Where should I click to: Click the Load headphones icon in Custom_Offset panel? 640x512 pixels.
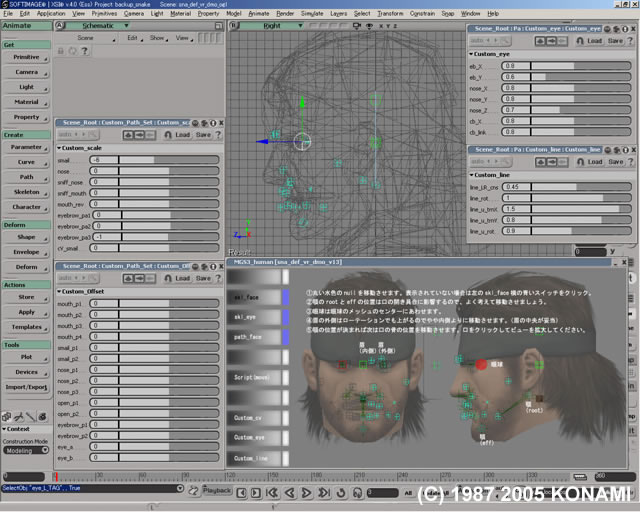(x=168, y=278)
